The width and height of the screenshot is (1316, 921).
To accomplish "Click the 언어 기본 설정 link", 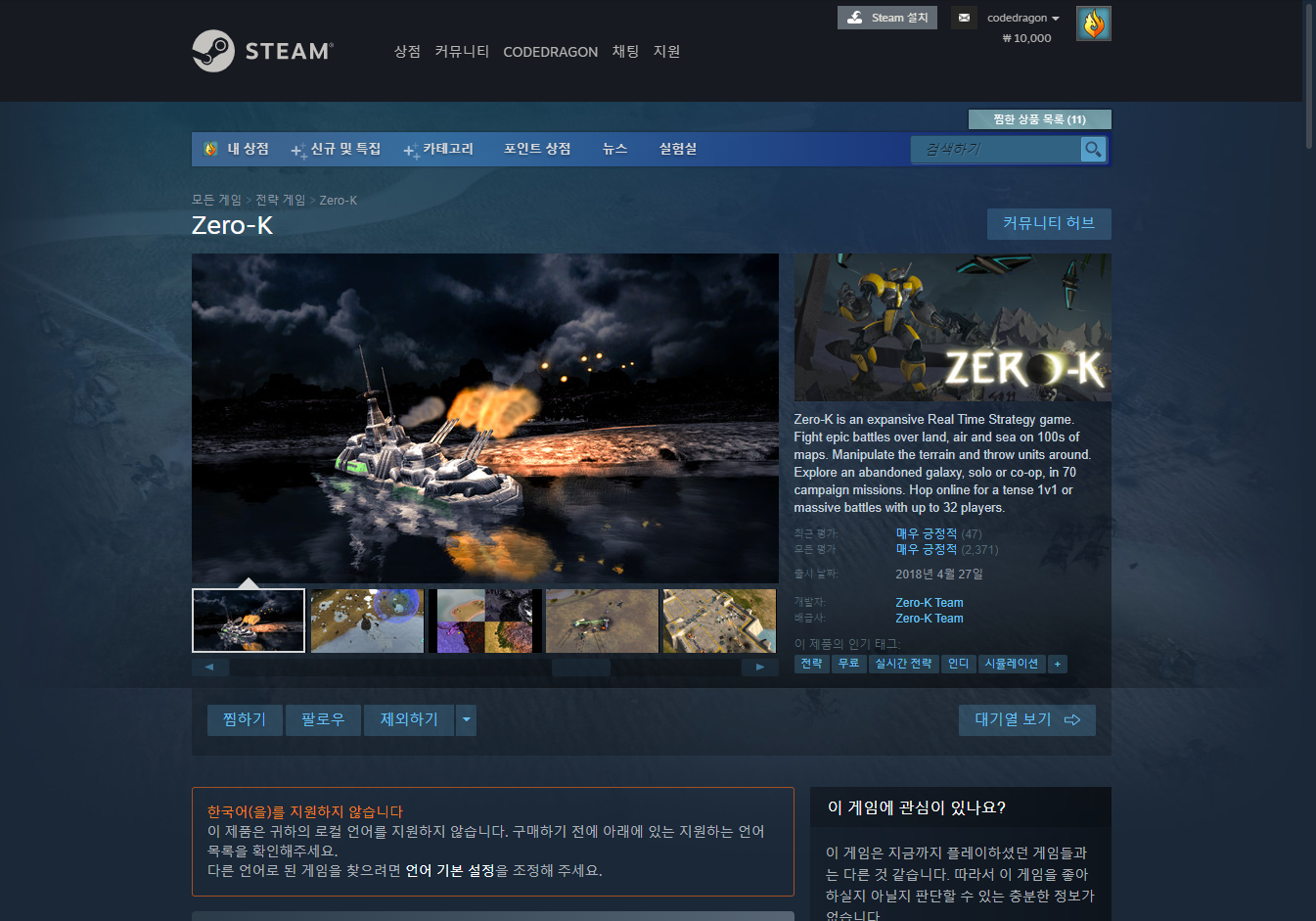I will coord(450,870).
